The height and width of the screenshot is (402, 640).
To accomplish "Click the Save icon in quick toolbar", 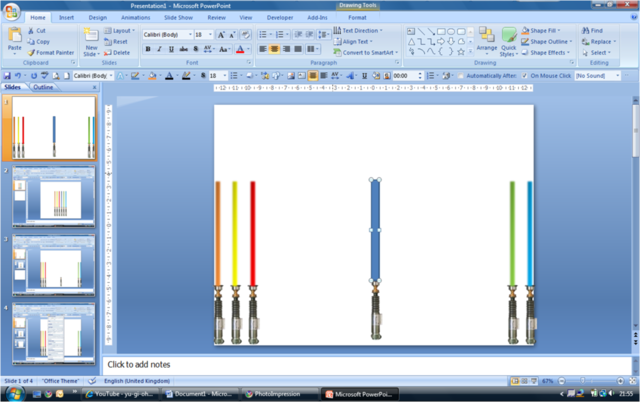I will 7,76.
